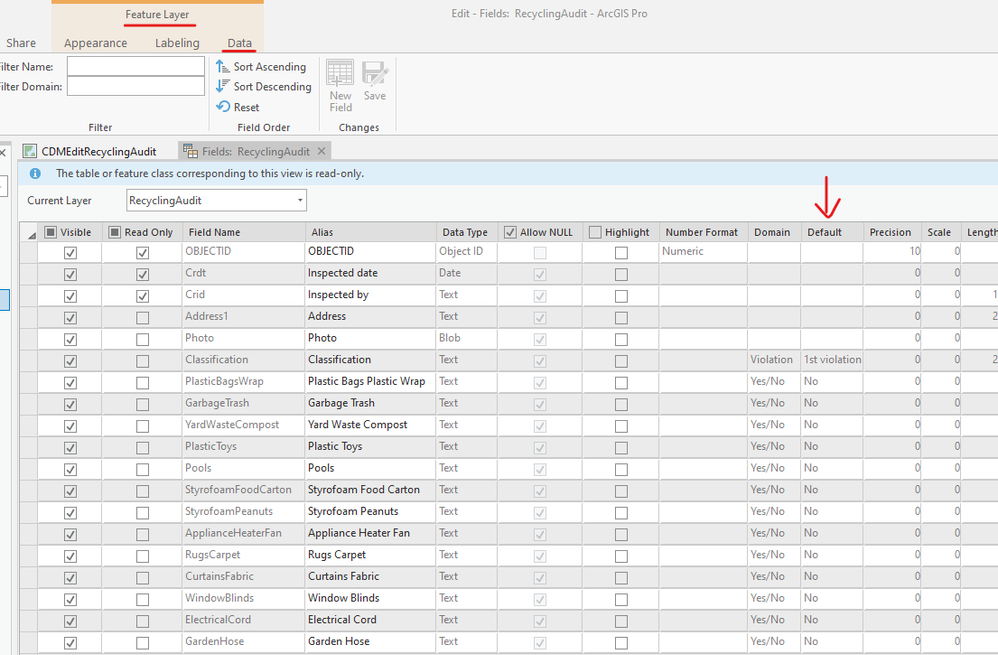Viewport: 998px width, 655px height.
Task: Check Highlight for the Classification field
Action: pyautogui.click(x=621, y=361)
